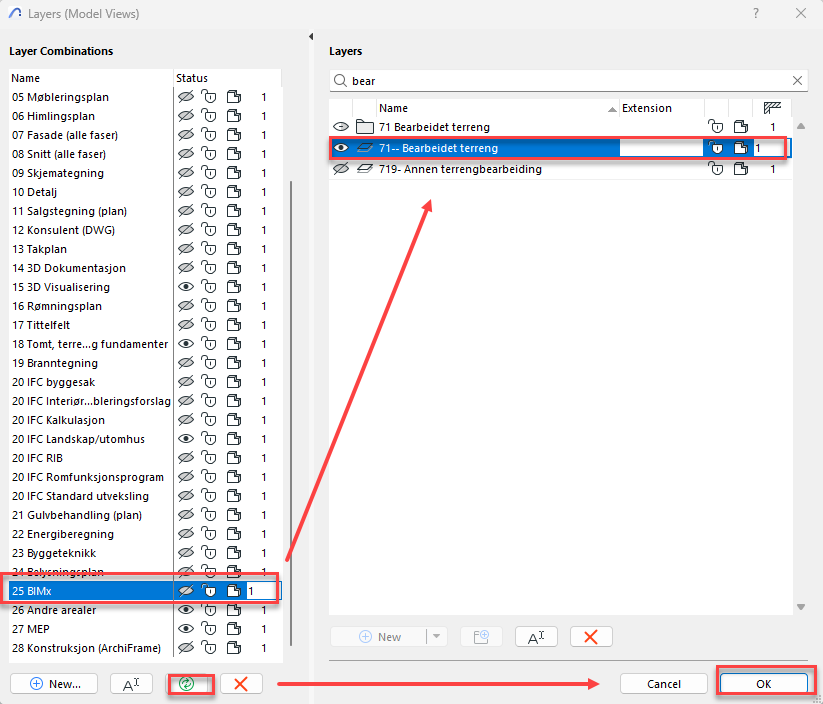Click the layer search field containing bear
This screenshot has width=823, height=704.
[x=565, y=80]
